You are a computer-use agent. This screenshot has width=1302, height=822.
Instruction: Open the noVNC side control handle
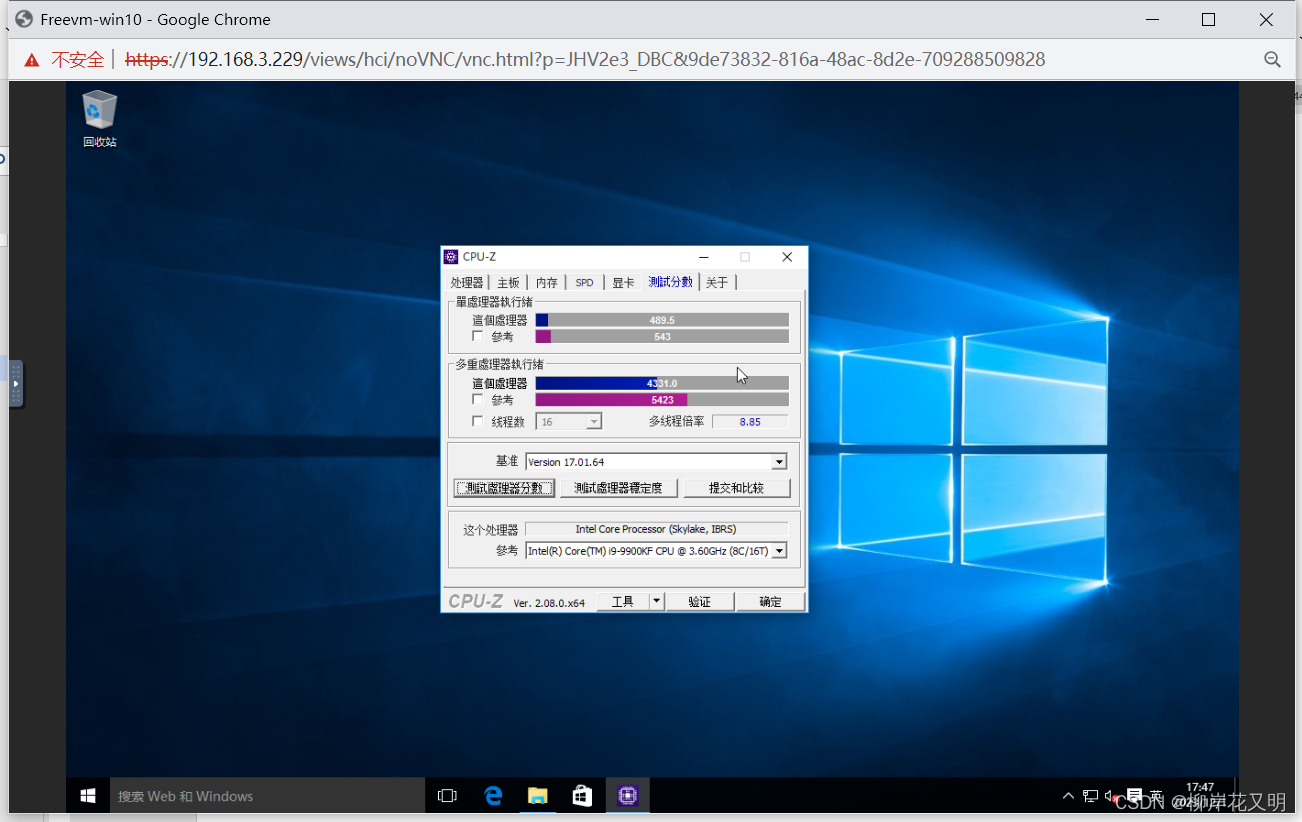click(x=15, y=384)
